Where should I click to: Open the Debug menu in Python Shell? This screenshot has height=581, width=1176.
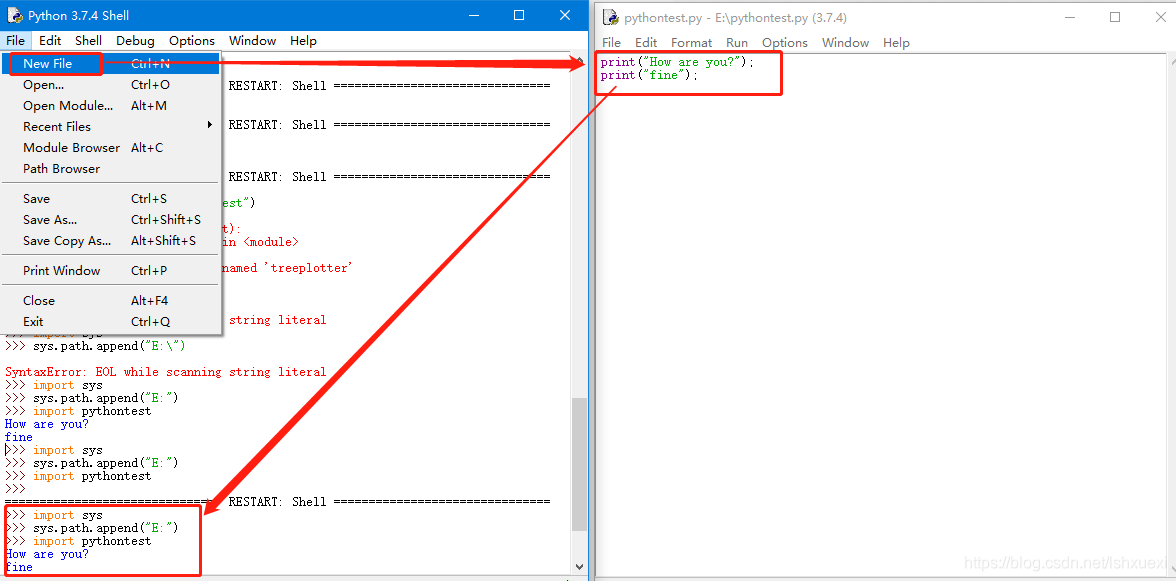point(135,40)
